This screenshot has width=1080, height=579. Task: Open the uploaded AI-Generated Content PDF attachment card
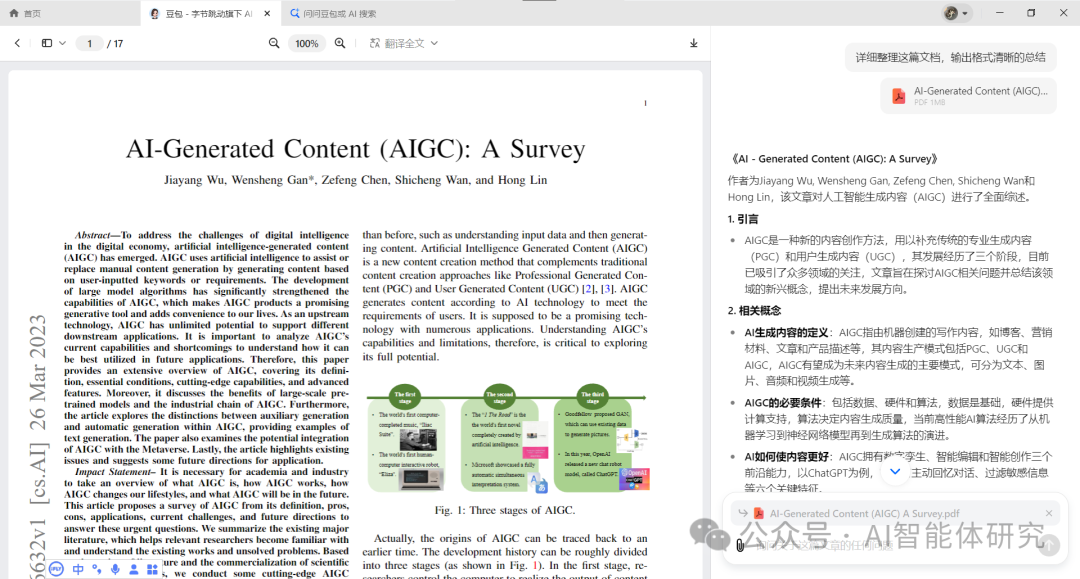coord(968,96)
